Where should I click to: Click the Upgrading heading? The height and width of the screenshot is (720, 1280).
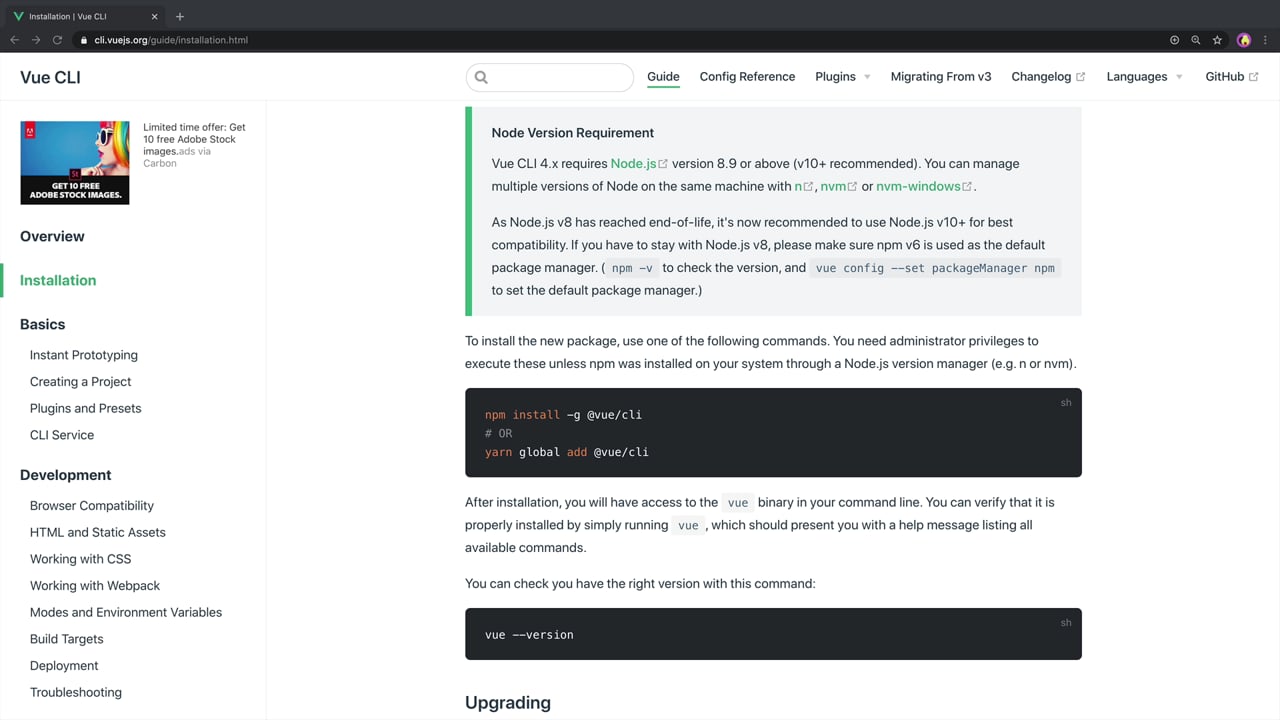coord(508,703)
